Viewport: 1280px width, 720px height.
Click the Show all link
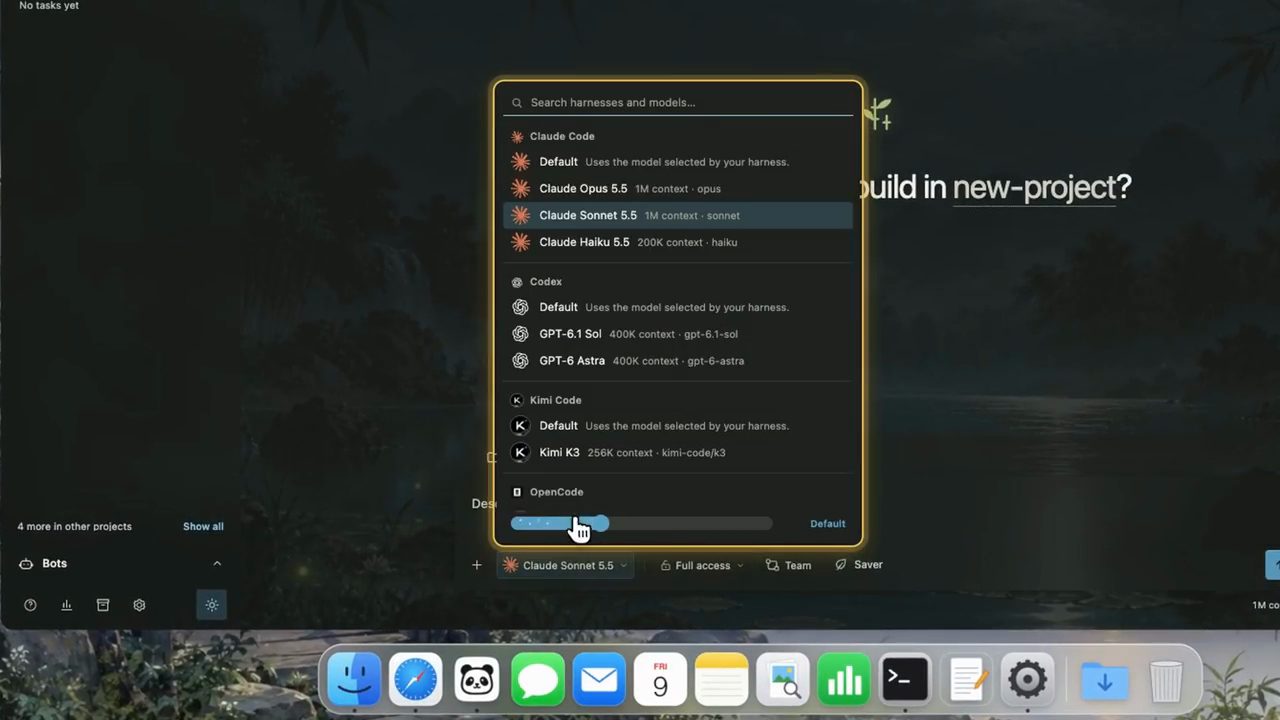tap(203, 526)
